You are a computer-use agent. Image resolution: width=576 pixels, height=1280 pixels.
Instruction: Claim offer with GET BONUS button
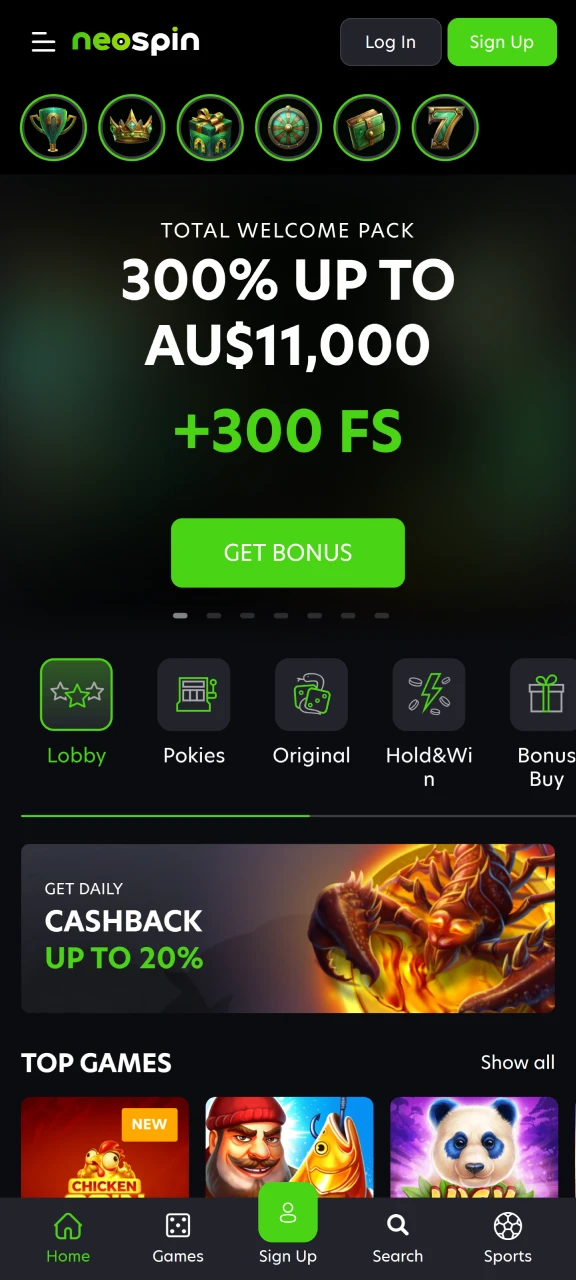288,553
